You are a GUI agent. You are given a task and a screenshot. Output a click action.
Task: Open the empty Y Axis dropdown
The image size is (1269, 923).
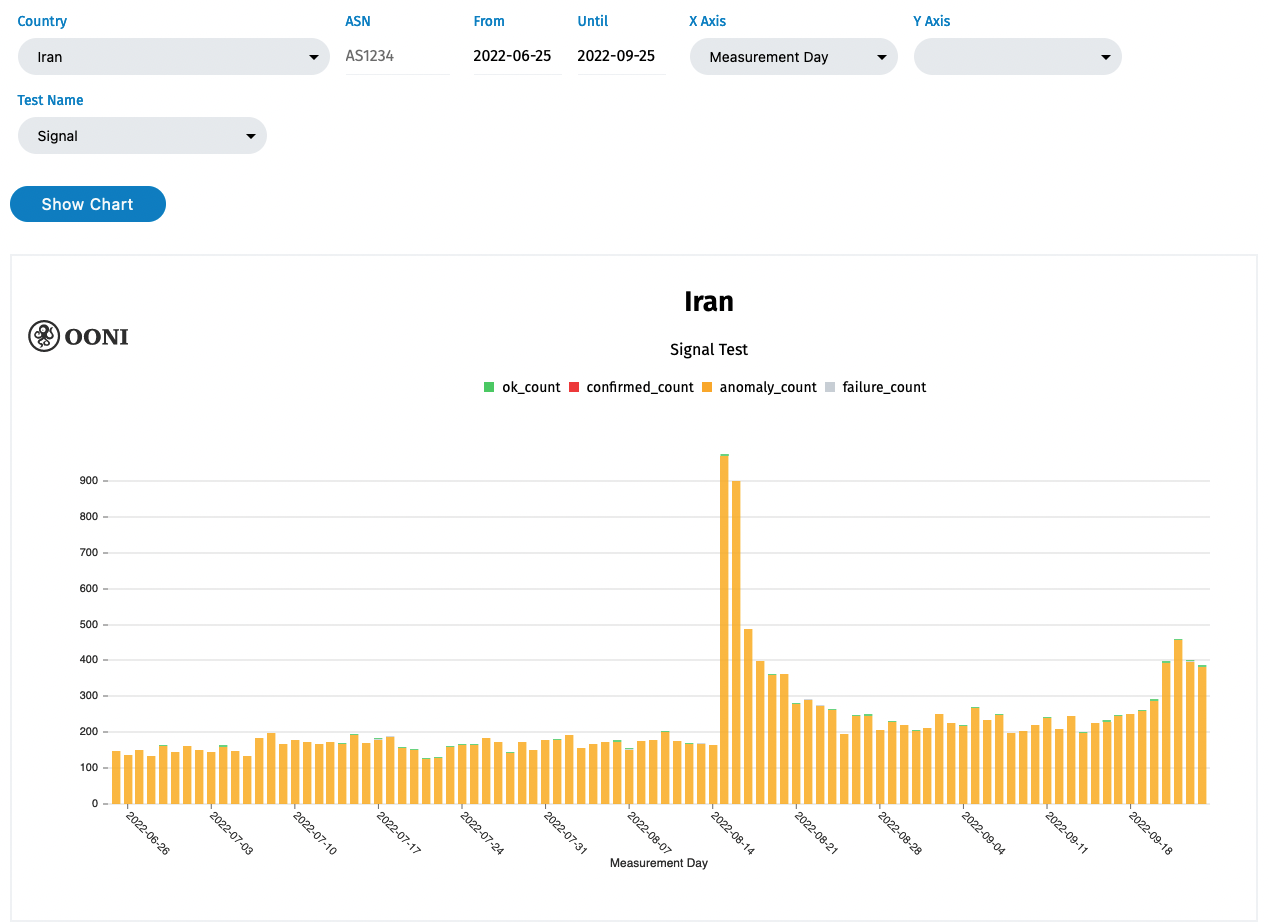point(1017,57)
